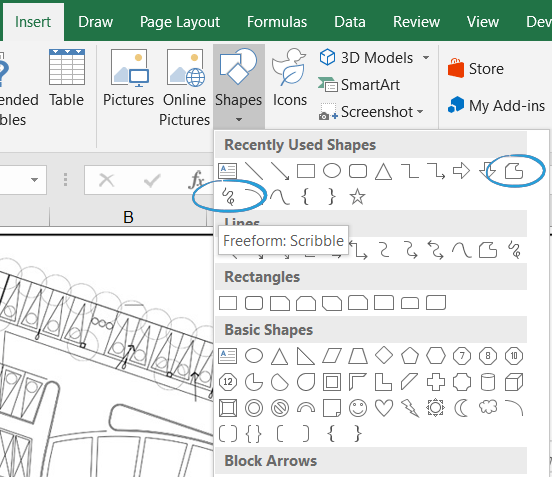Insert the Heart basic shape
This screenshot has height=477, width=552.
coord(384,408)
